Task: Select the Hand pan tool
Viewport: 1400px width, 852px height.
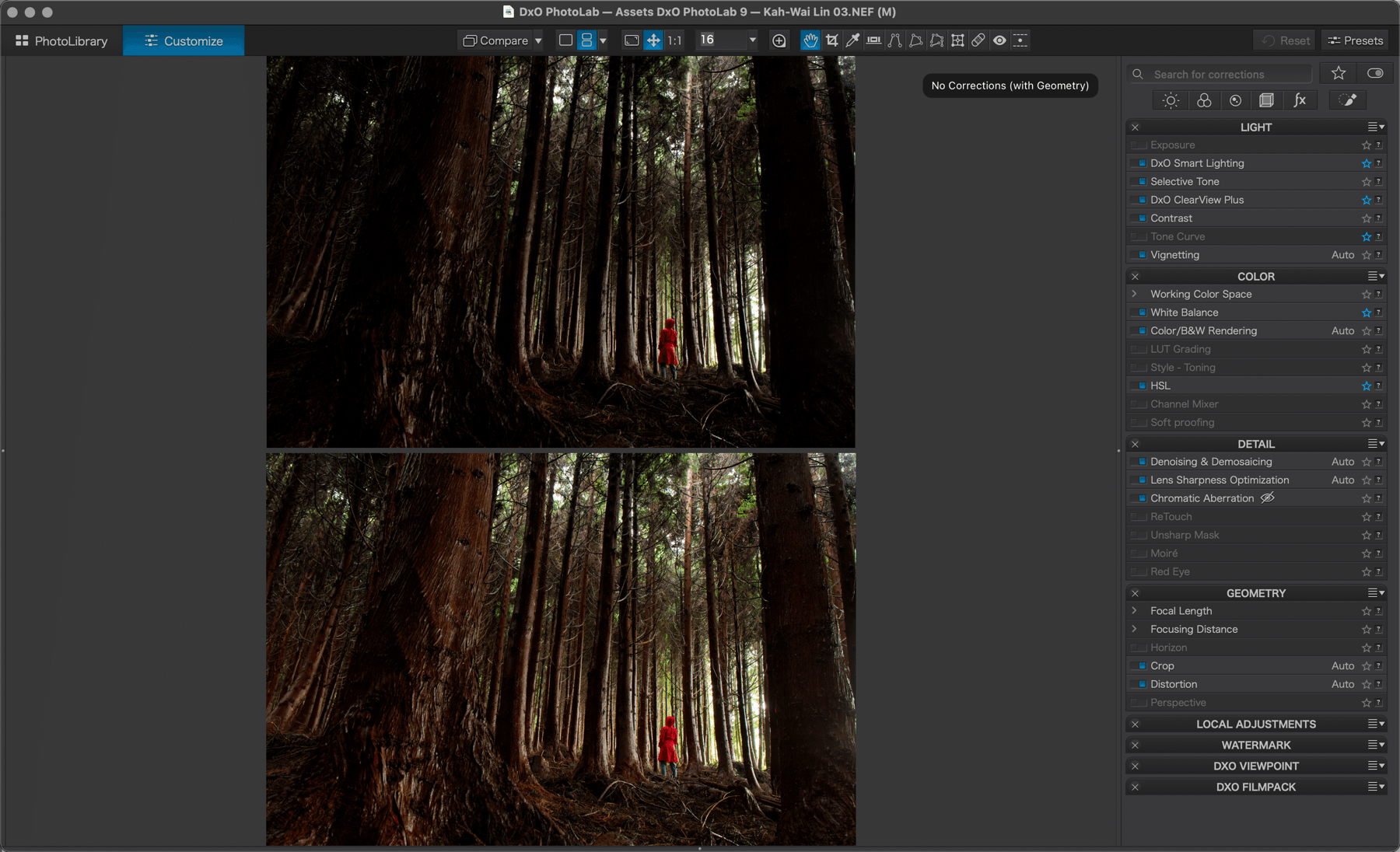Action: [810, 40]
